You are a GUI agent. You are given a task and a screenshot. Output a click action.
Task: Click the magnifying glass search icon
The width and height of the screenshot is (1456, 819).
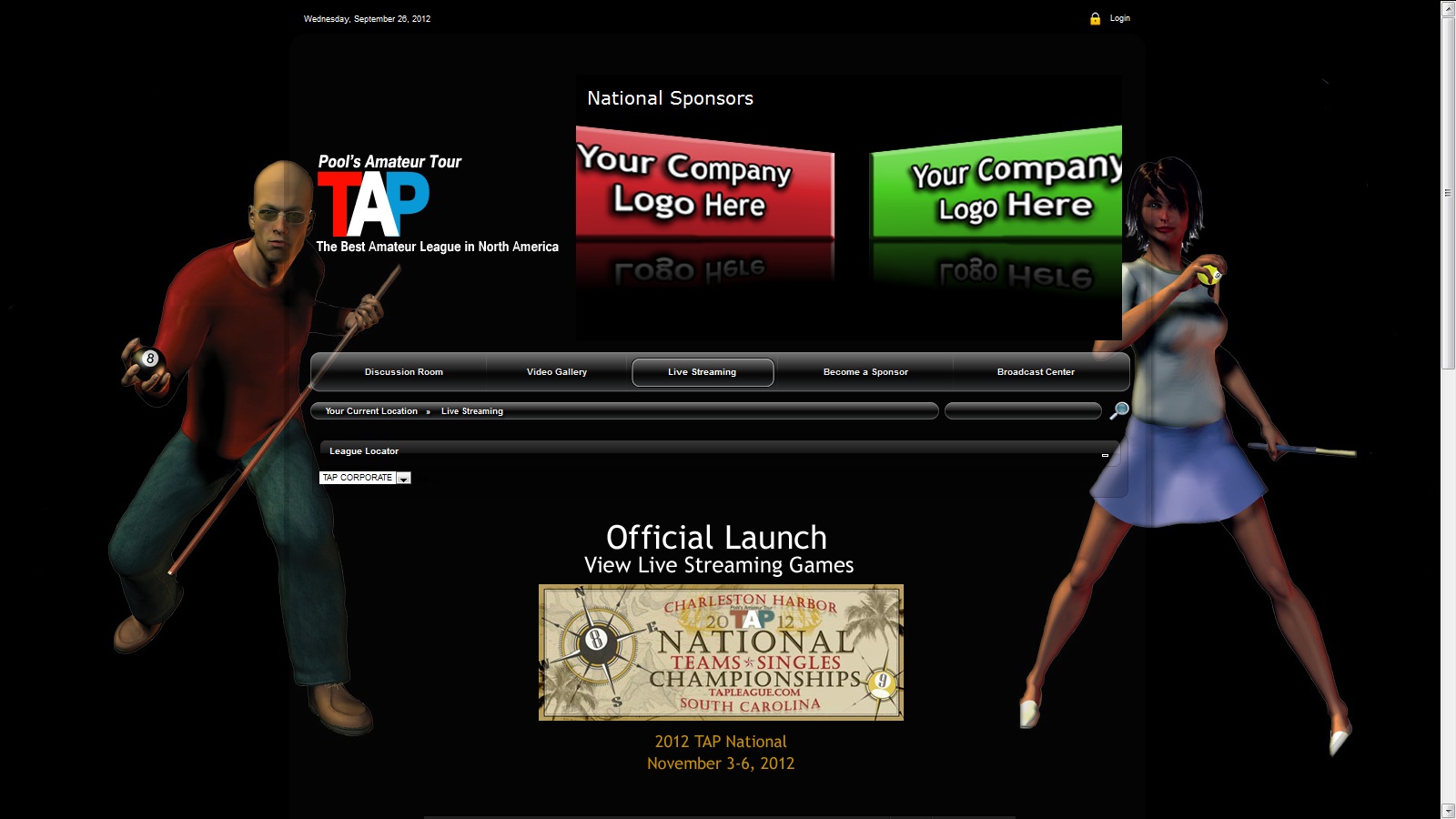tap(1119, 410)
